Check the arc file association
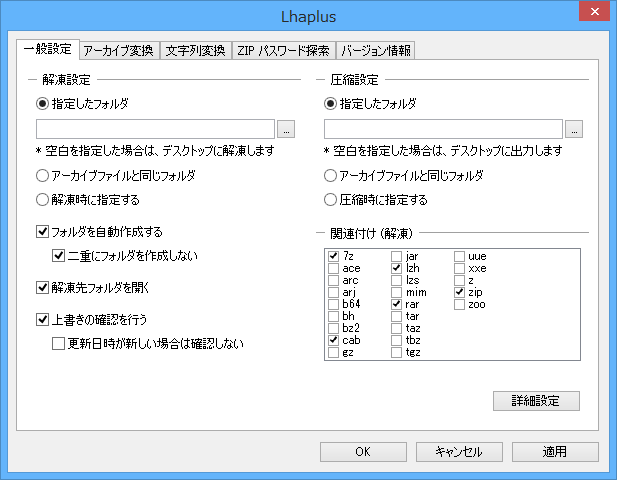The height and width of the screenshot is (480, 617). [333, 280]
